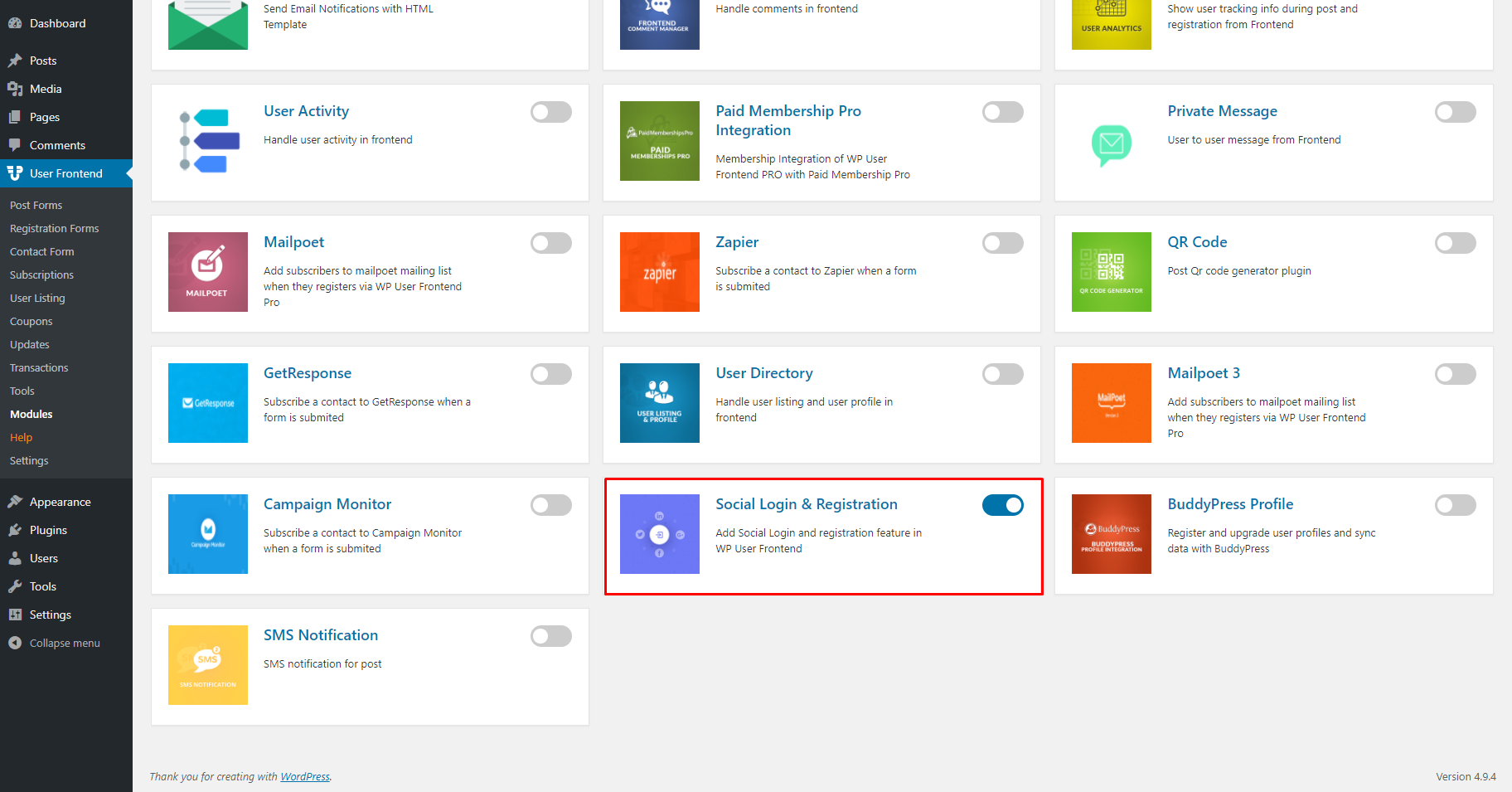The width and height of the screenshot is (1512, 792).
Task: Enable the BuddyPress Profile toggle
Action: [1456, 505]
